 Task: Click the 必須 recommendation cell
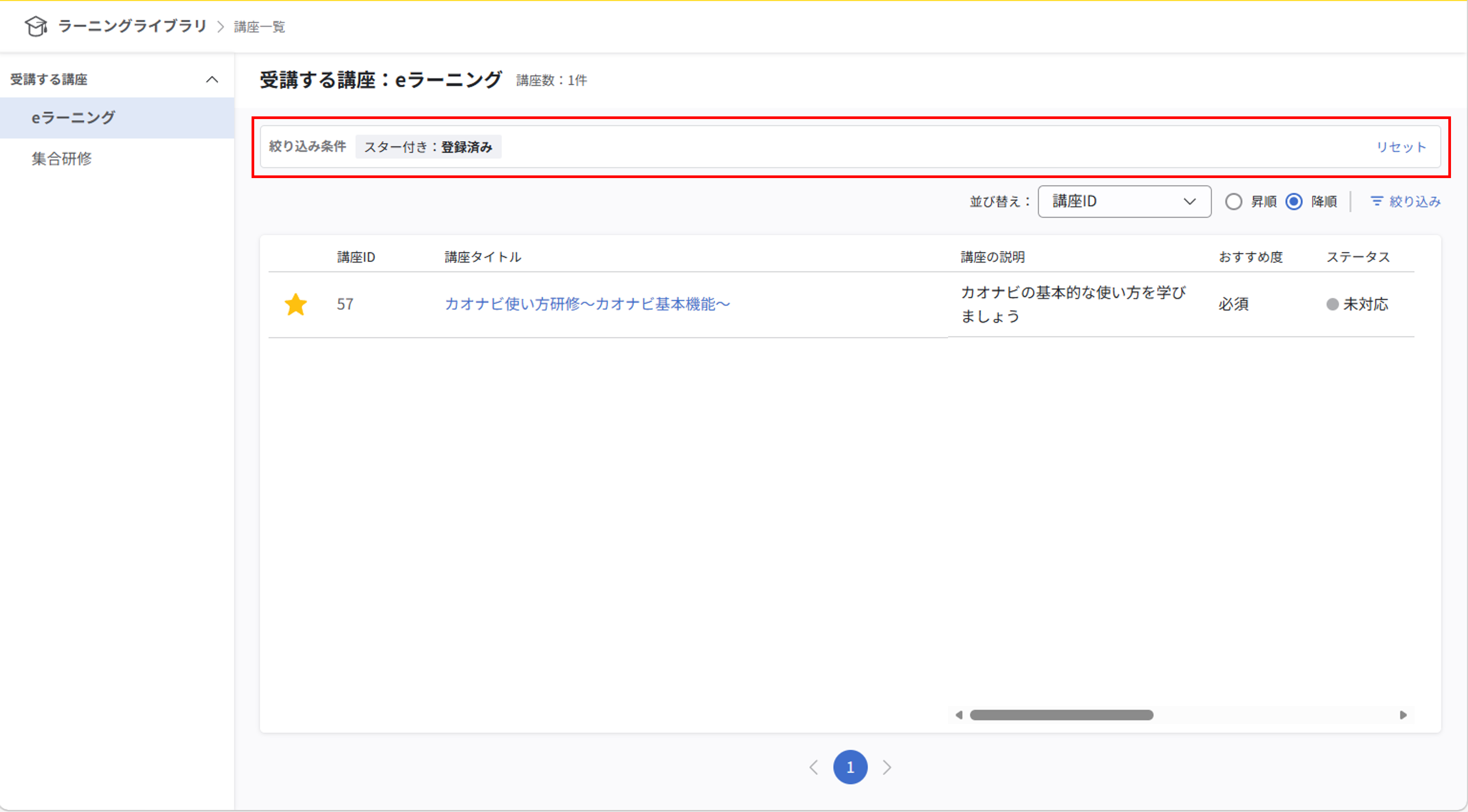1233,304
